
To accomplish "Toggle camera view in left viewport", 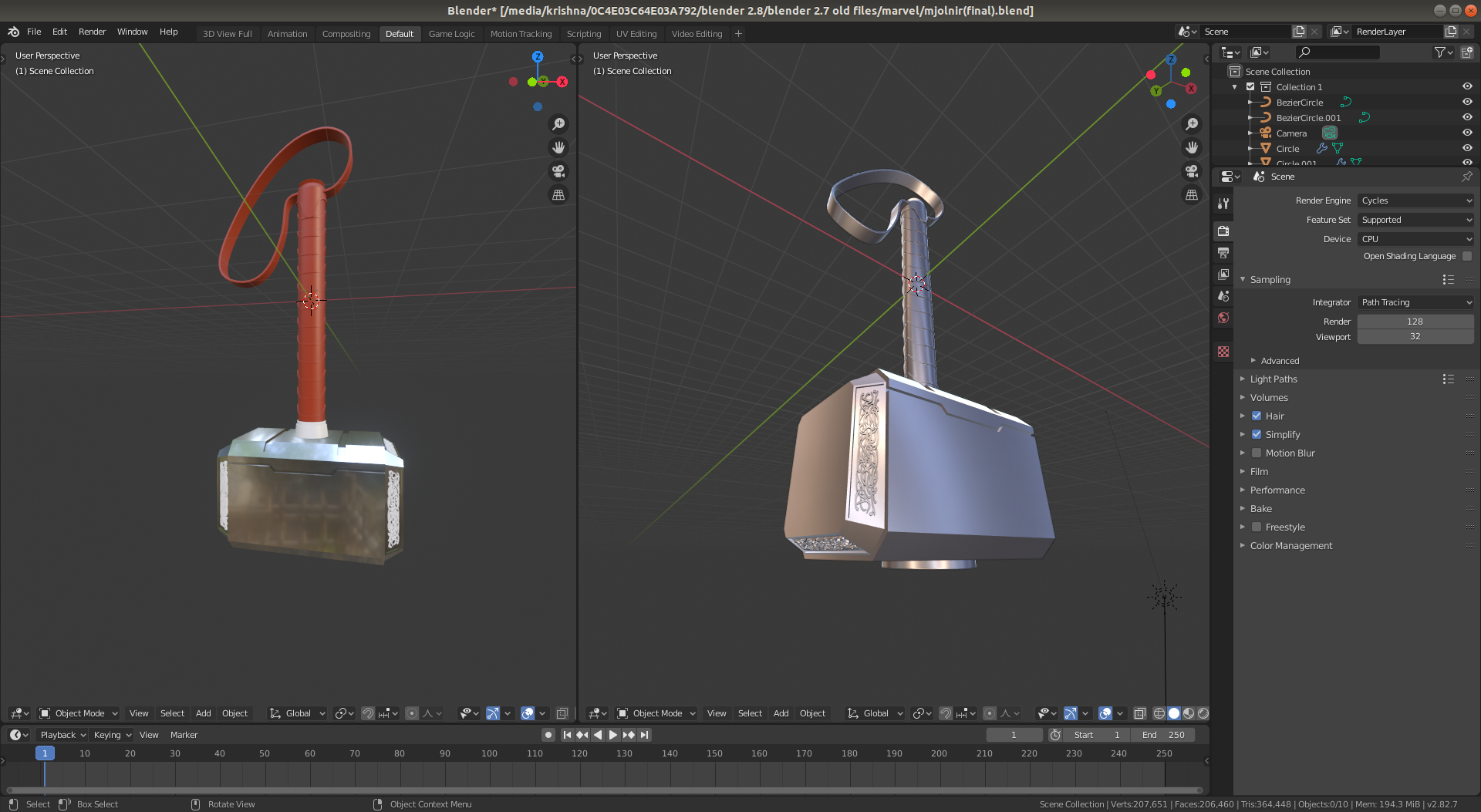I will [558, 171].
